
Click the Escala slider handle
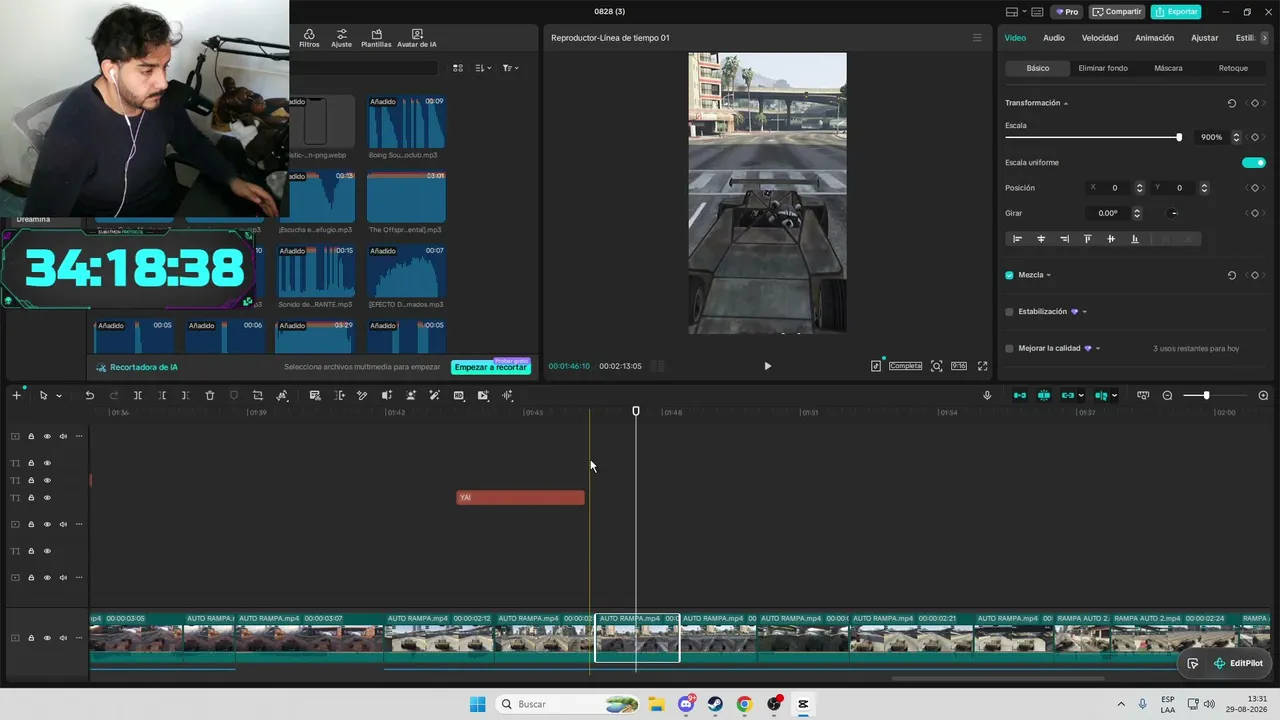[x=1179, y=137]
